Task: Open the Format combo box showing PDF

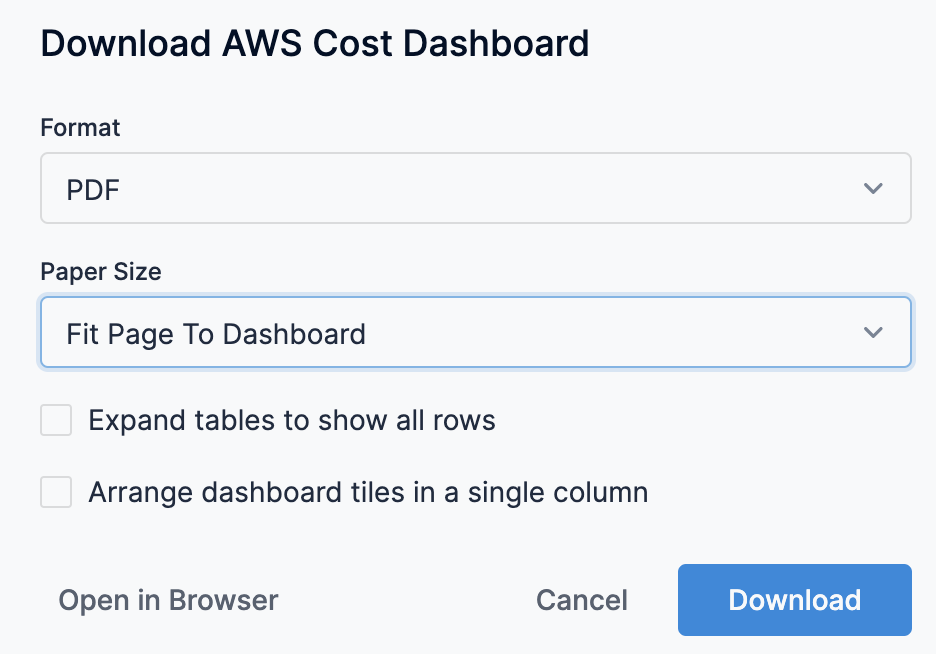Action: (x=475, y=188)
